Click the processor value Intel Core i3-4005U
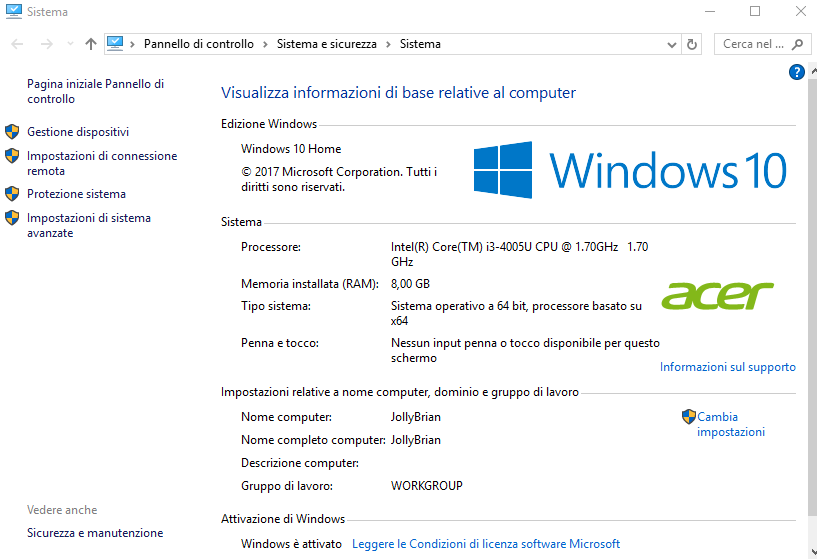The image size is (817, 559). 519,254
